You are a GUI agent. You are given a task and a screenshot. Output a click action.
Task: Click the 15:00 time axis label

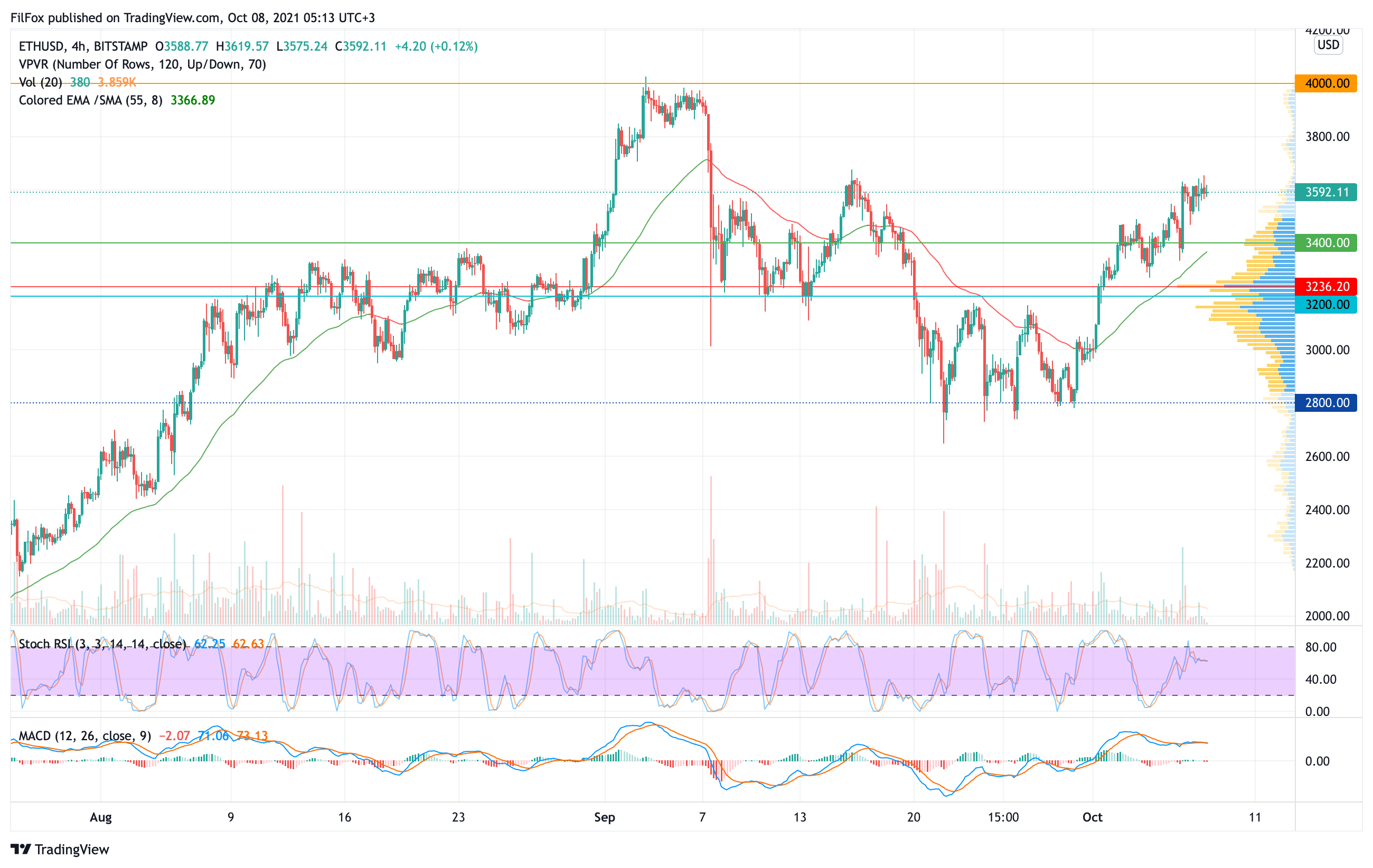tap(1003, 817)
